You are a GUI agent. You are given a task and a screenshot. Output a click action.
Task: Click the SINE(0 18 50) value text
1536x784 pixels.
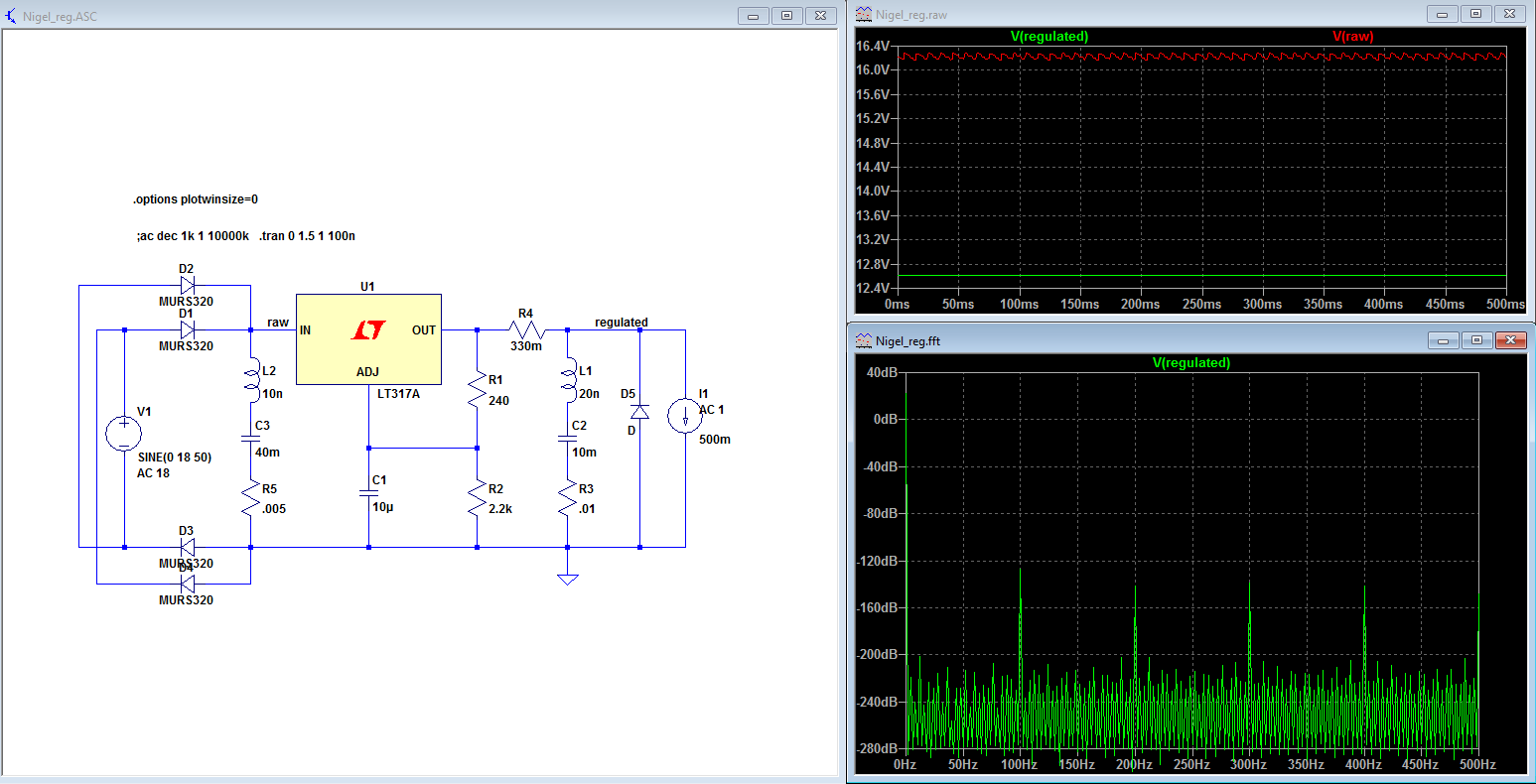175,457
